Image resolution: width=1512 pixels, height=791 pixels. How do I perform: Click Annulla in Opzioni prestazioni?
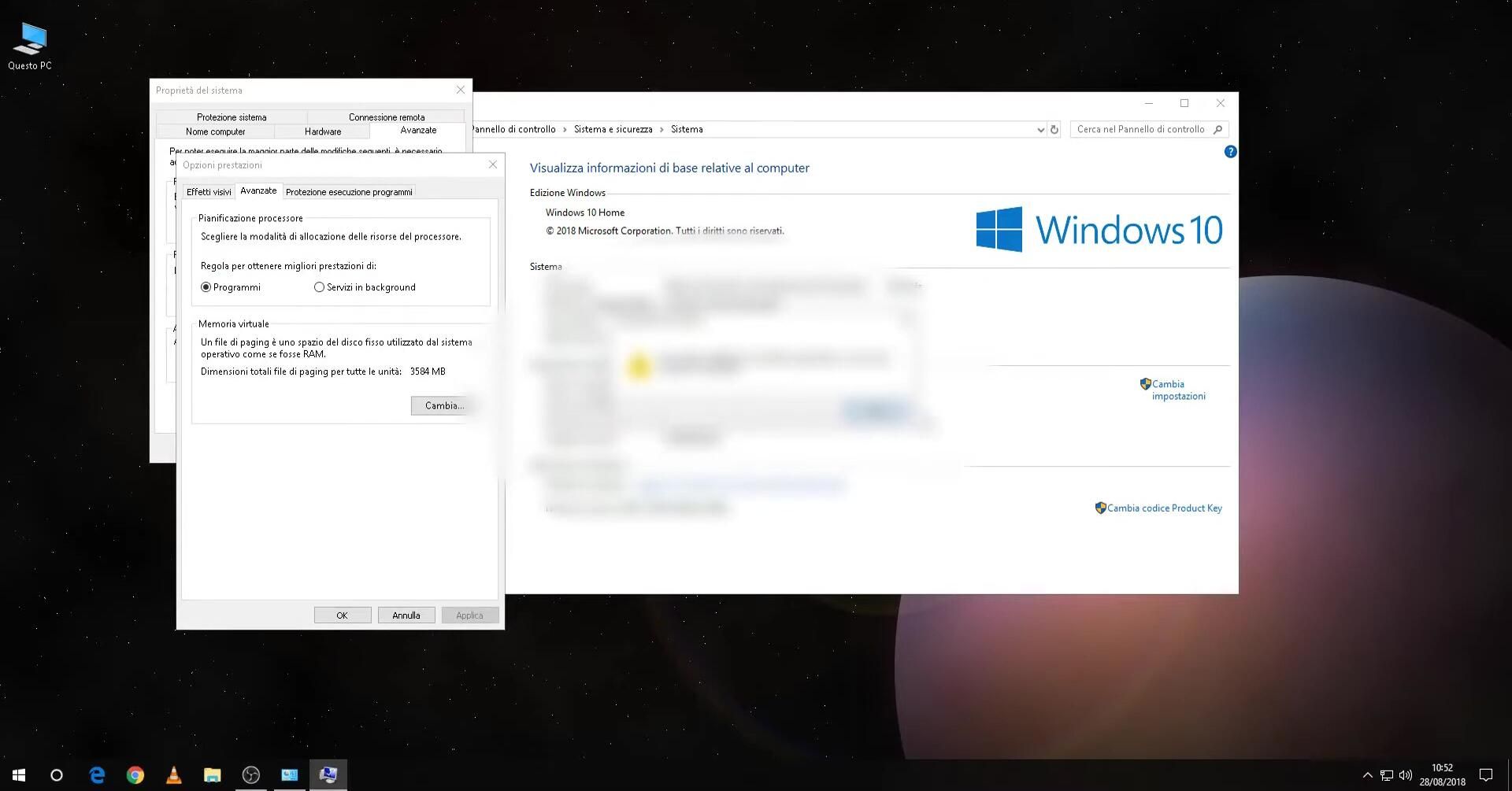[x=406, y=615]
